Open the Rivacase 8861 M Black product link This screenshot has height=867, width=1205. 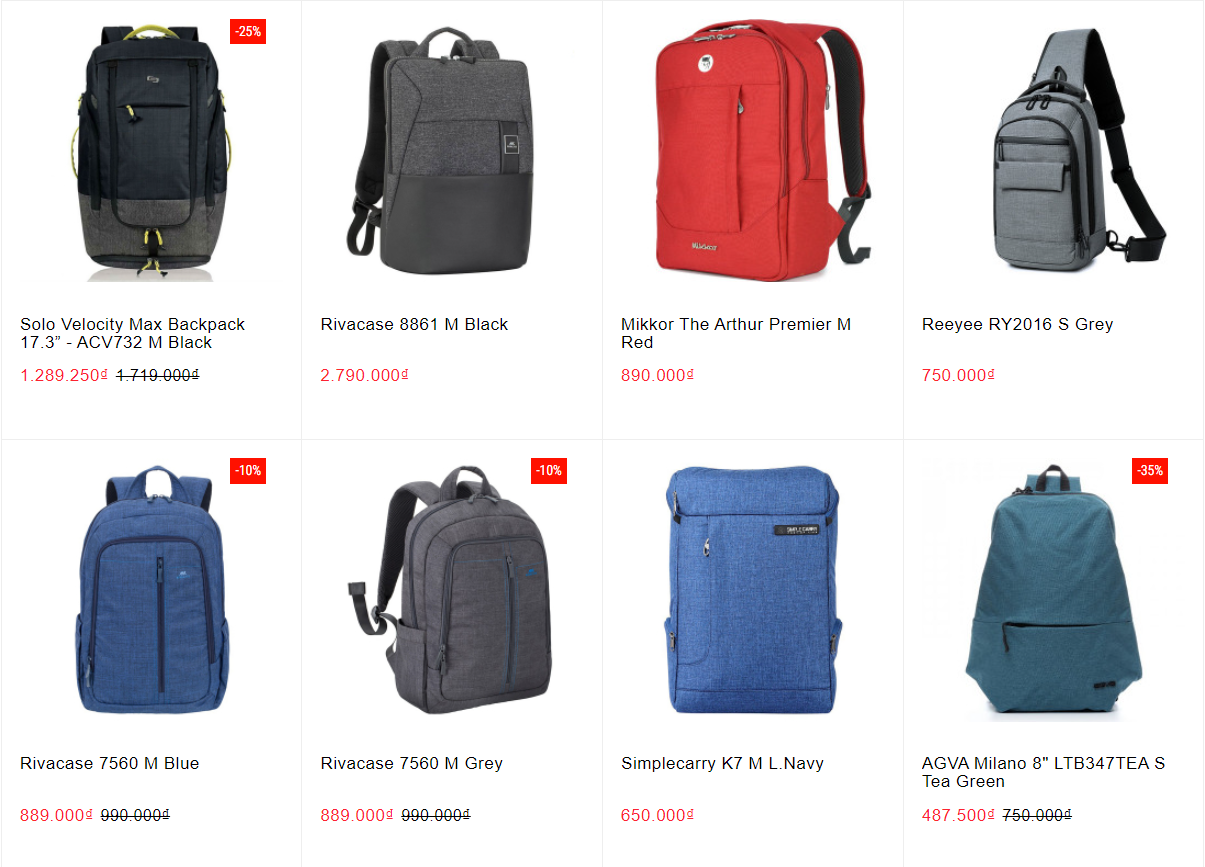click(x=414, y=324)
